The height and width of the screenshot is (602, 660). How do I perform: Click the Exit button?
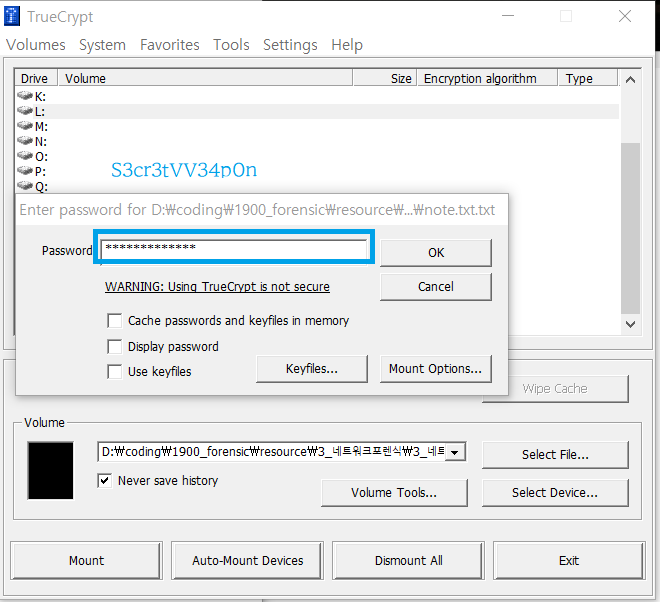569,561
